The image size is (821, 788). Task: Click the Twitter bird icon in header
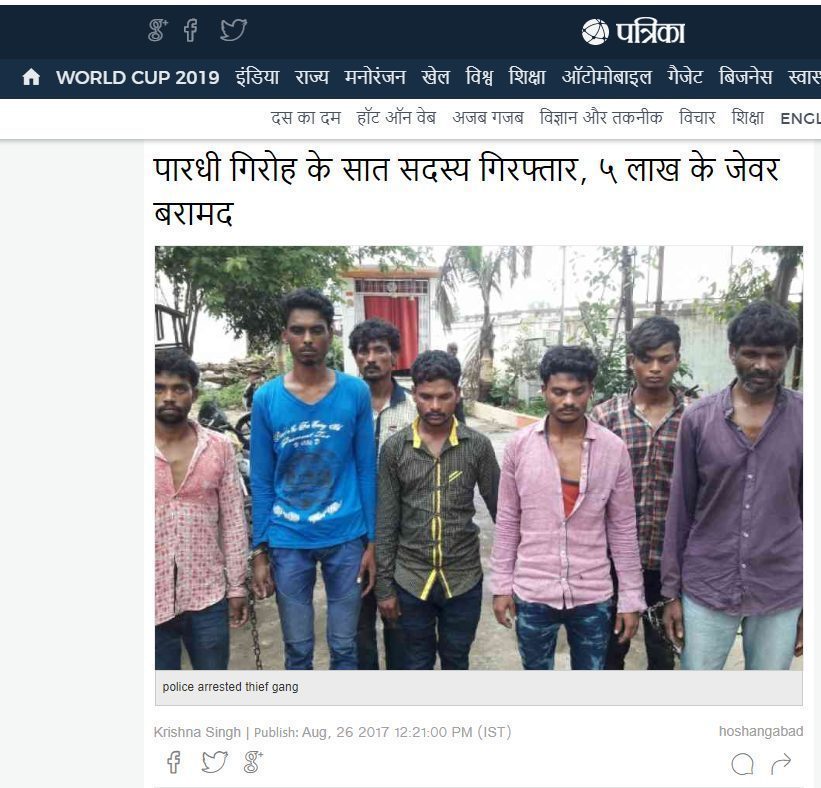(x=233, y=30)
